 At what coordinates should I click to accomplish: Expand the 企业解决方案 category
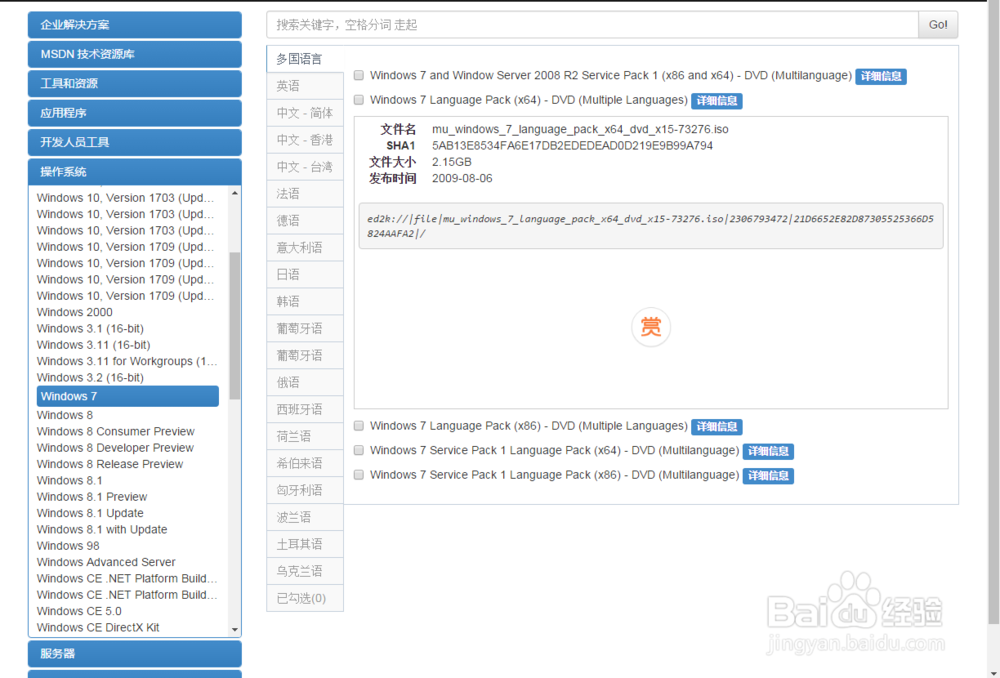point(135,25)
